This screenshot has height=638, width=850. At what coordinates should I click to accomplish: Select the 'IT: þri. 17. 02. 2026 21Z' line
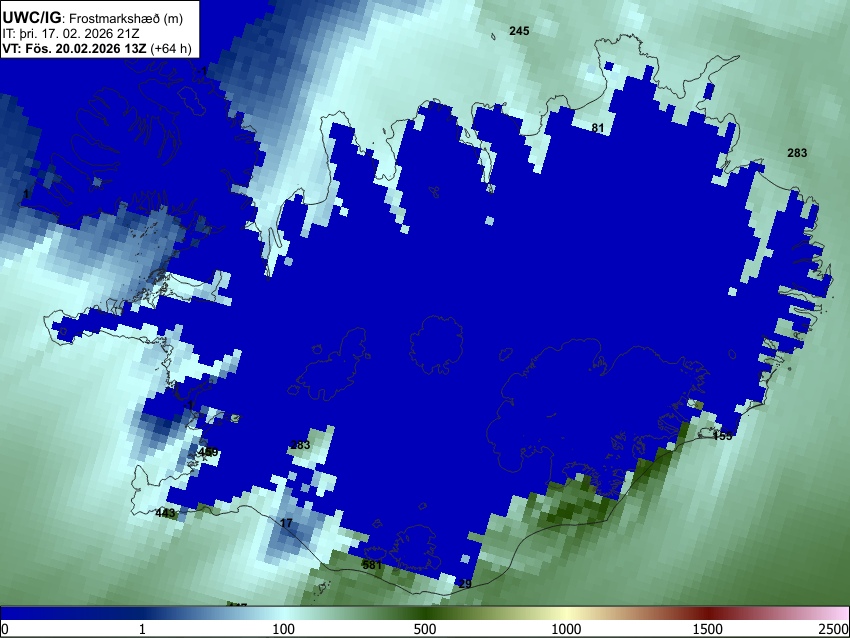(x=70, y=34)
